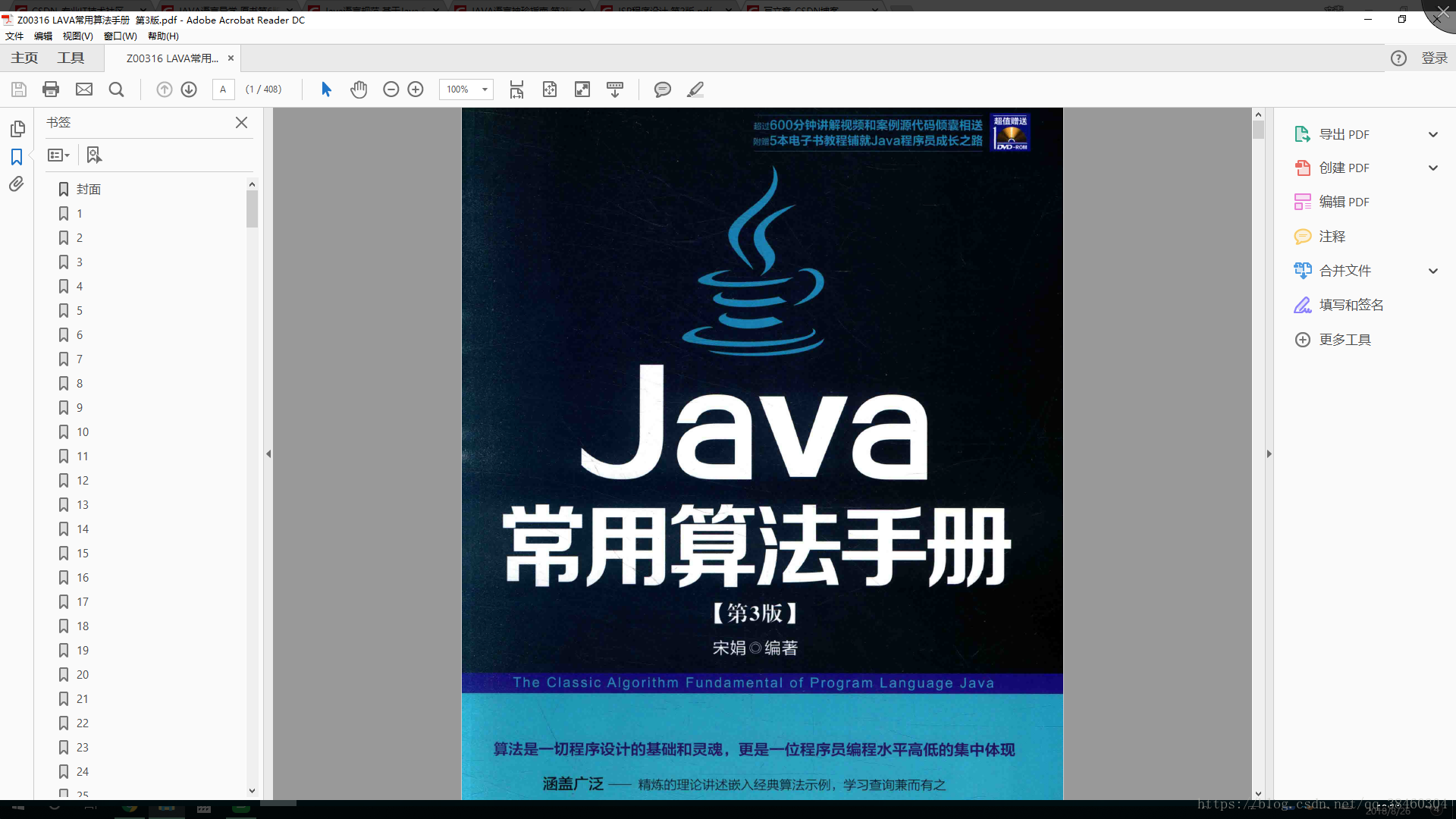Open the Attachments paperclip panel
The image size is (1456, 819).
pos(17,184)
